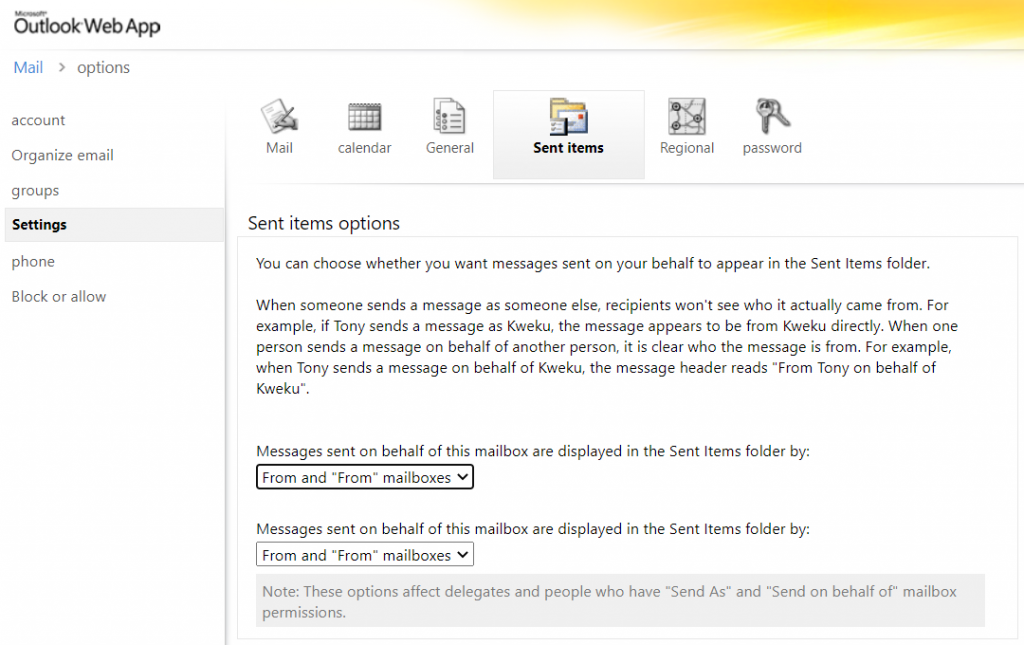
Task: Open the groups section
Action: point(35,190)
